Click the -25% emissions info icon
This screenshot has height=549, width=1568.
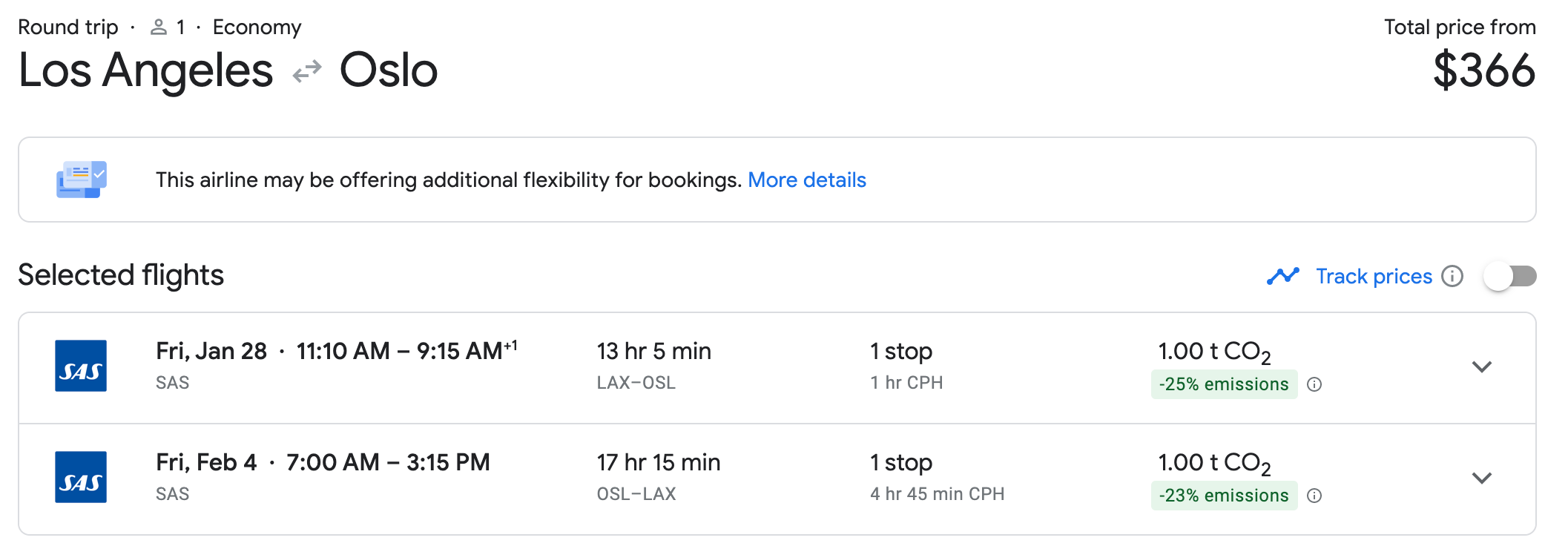1314,384
